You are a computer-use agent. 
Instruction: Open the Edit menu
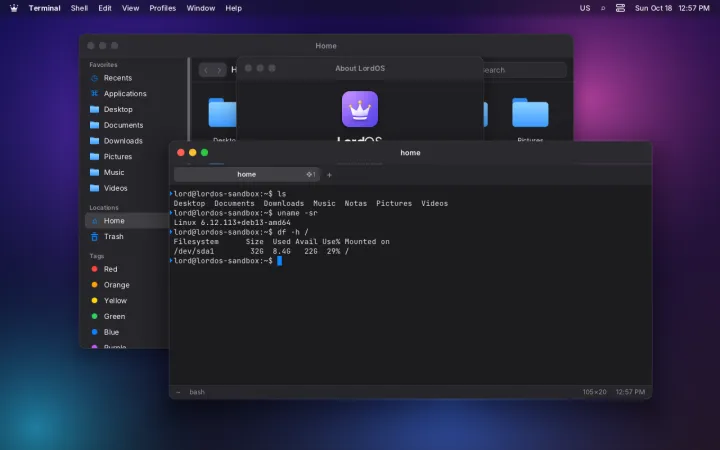pyautogui.click(x=105, y=8)
